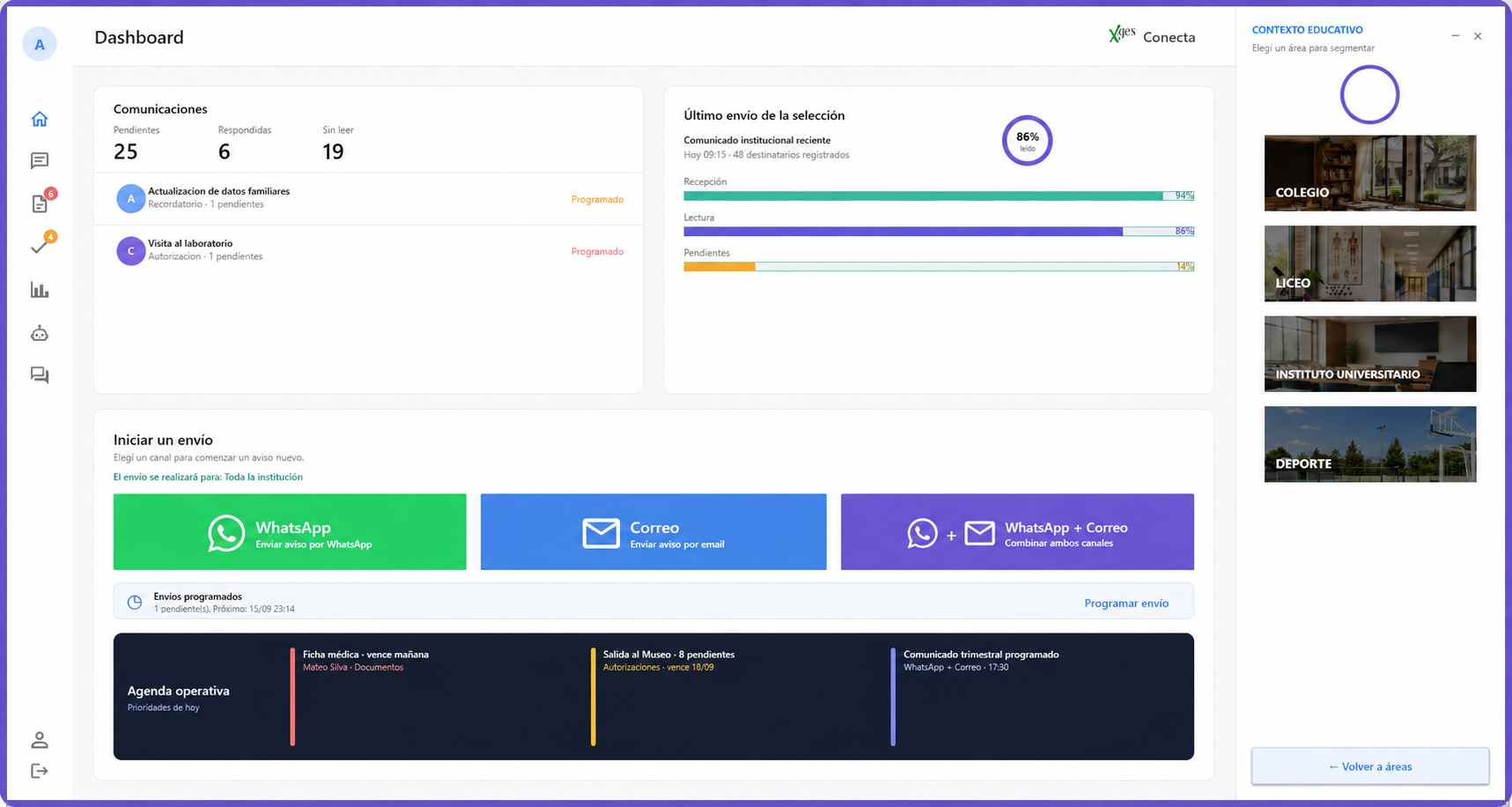
Task: Click the clock icon in Envíos programados
Action: (135, 602)
